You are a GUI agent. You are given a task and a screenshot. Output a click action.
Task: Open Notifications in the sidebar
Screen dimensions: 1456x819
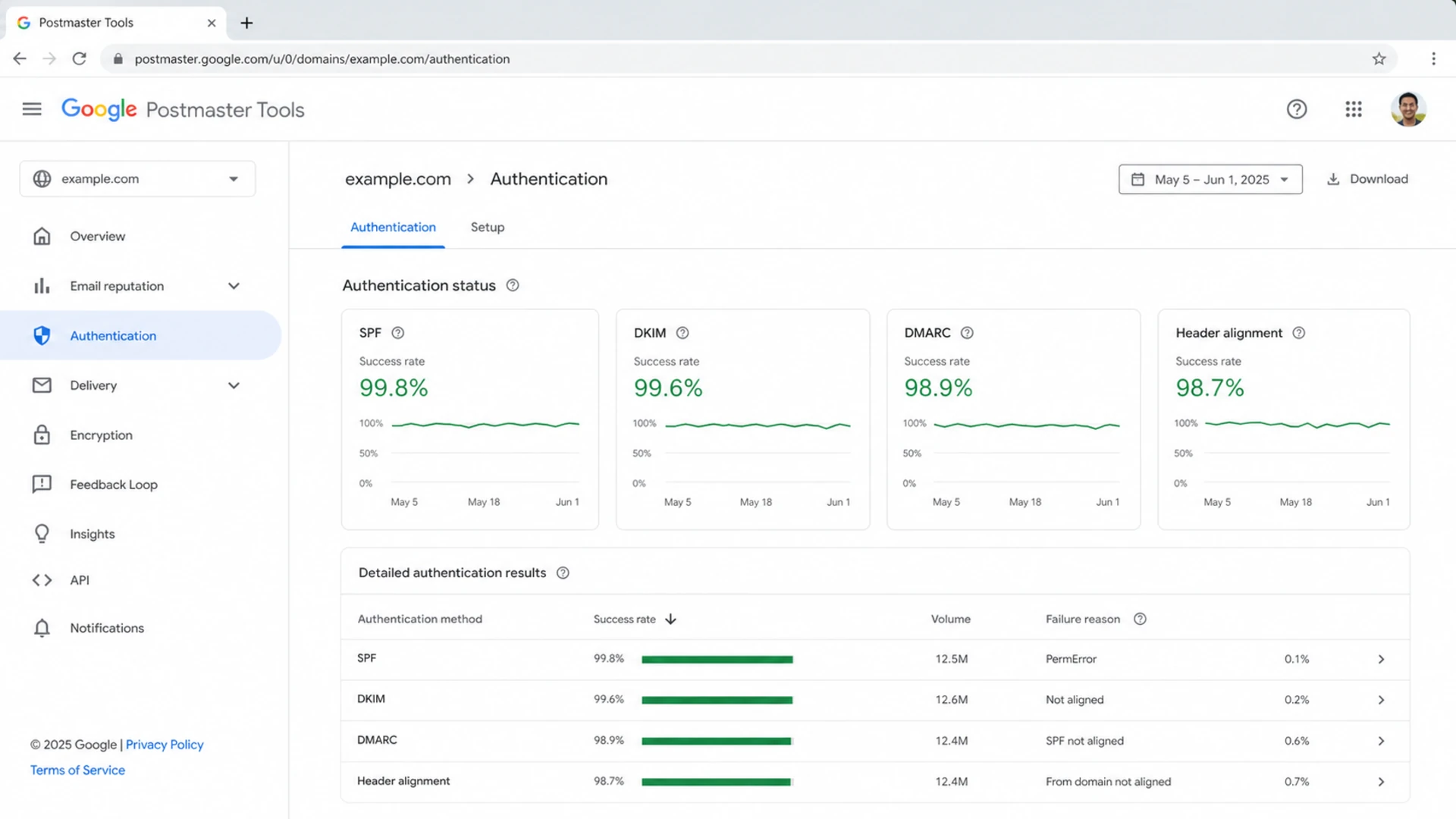[x=107, y=628]
